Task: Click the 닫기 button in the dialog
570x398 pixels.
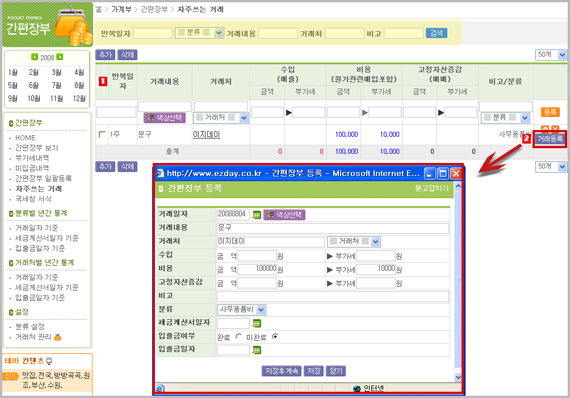Action: (336, 371)
